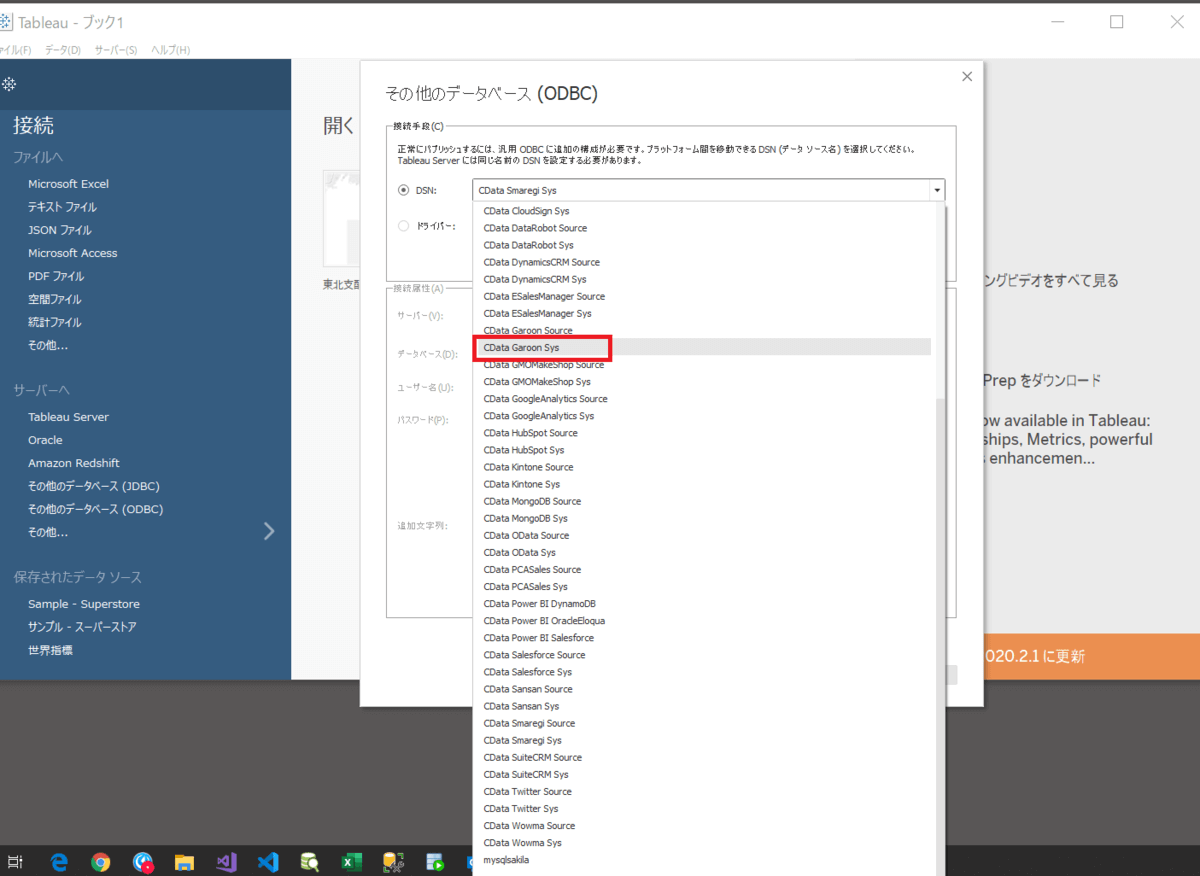Open the ファイル(F) menu
The height and width of the screenshot is (876, 1200).
pos(14,49)
